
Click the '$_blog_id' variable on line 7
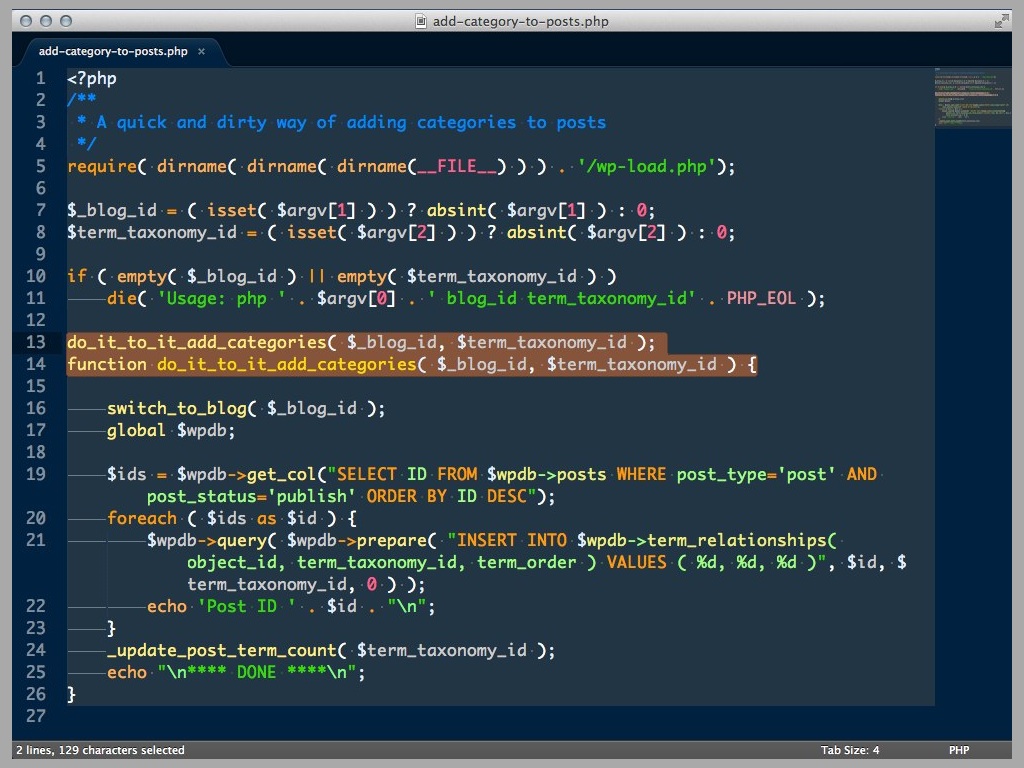pyautogui.click(x=112, y=210)
